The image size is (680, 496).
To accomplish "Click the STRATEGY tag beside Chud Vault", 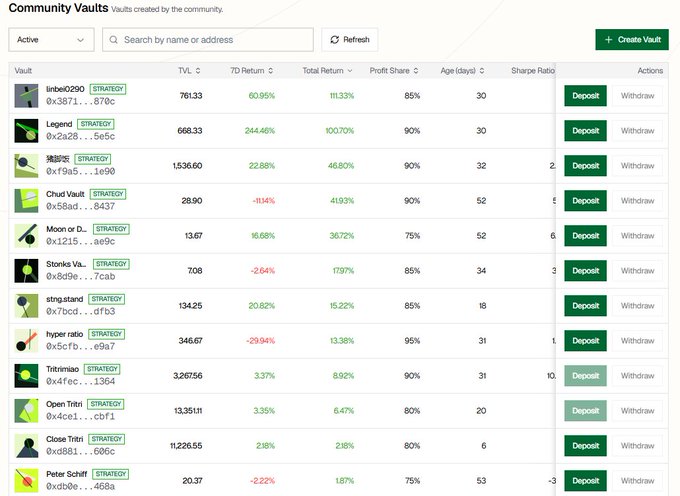I will click(x=108, y=194).
